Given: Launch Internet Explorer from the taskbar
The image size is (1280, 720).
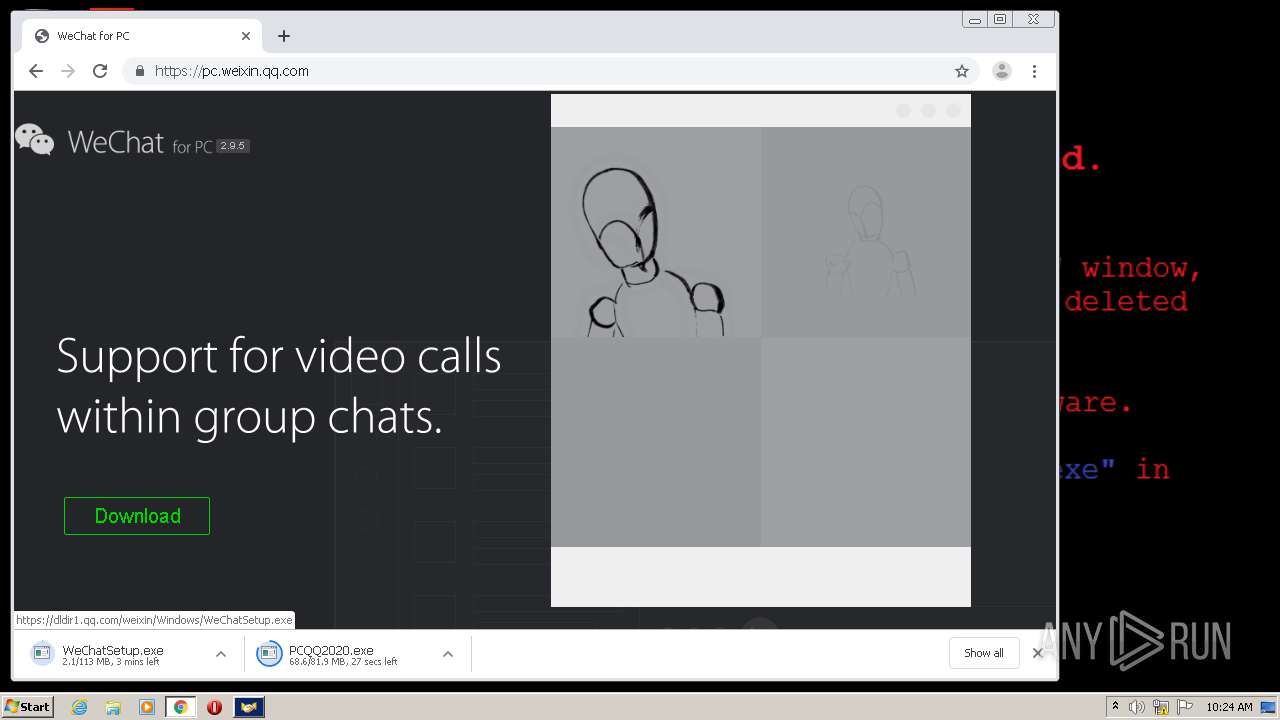Looking at the screenshot, I should [79, 707].
